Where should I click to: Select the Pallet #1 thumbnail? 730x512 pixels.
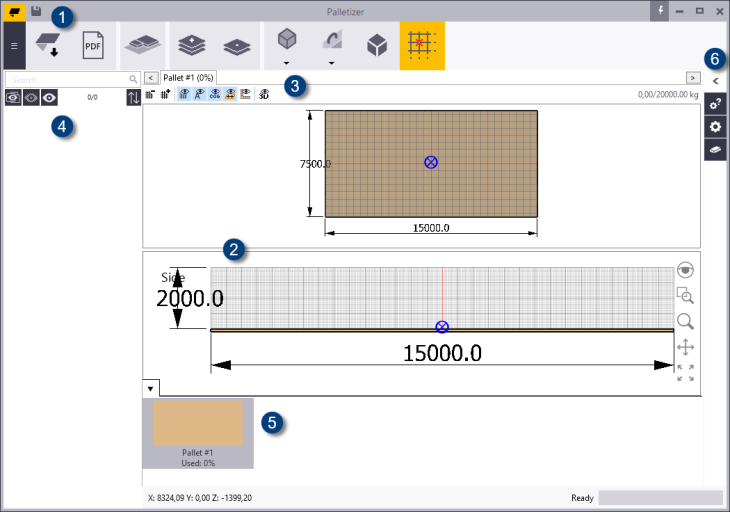click(x=198, y=433)
